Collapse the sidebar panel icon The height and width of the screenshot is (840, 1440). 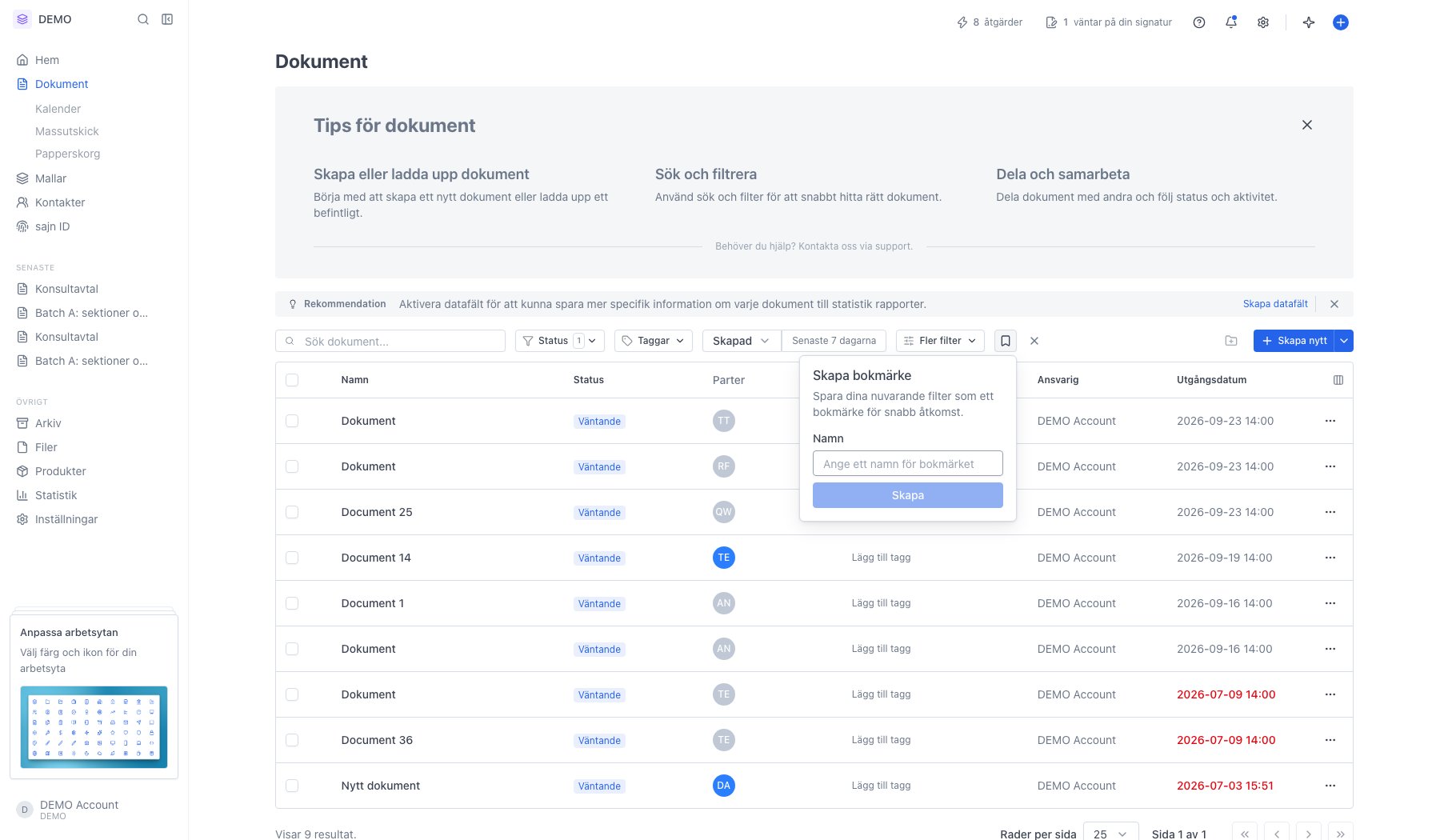click(167, 19)
